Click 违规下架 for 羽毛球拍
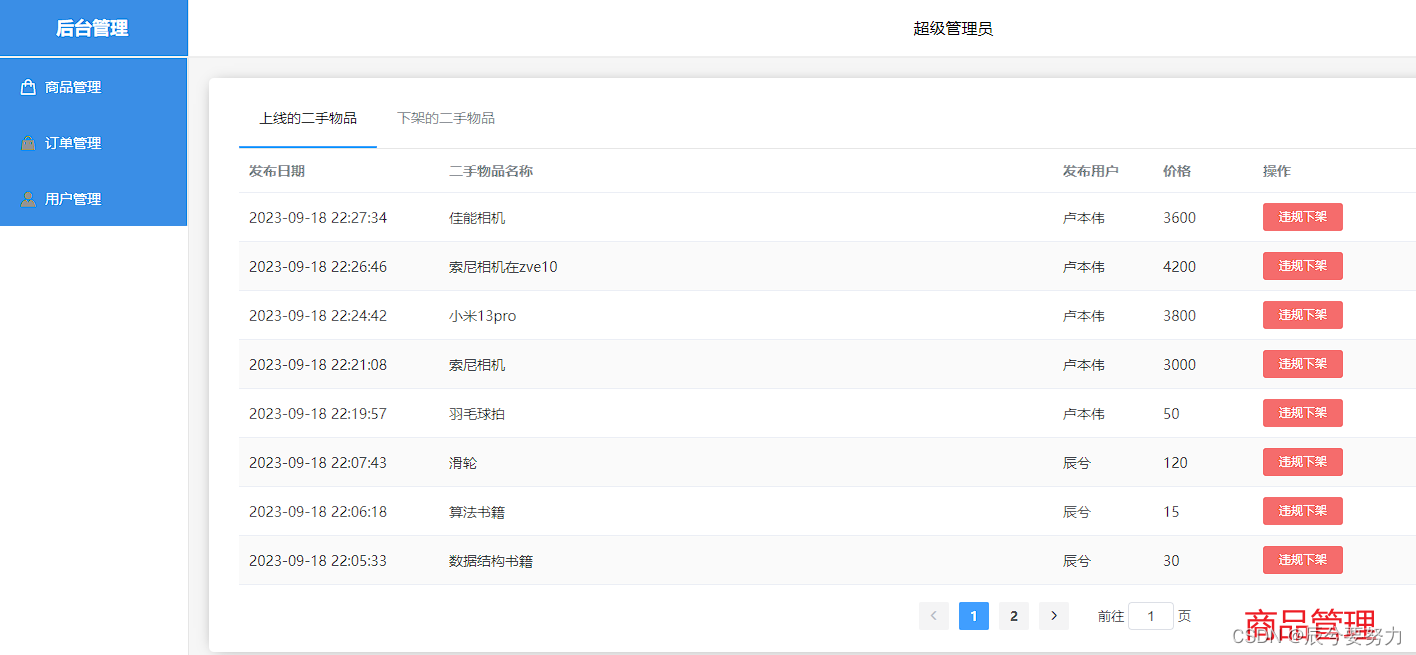Image resolution: width=1416 pixels, height=655 pixels. tap(1302, 413)
